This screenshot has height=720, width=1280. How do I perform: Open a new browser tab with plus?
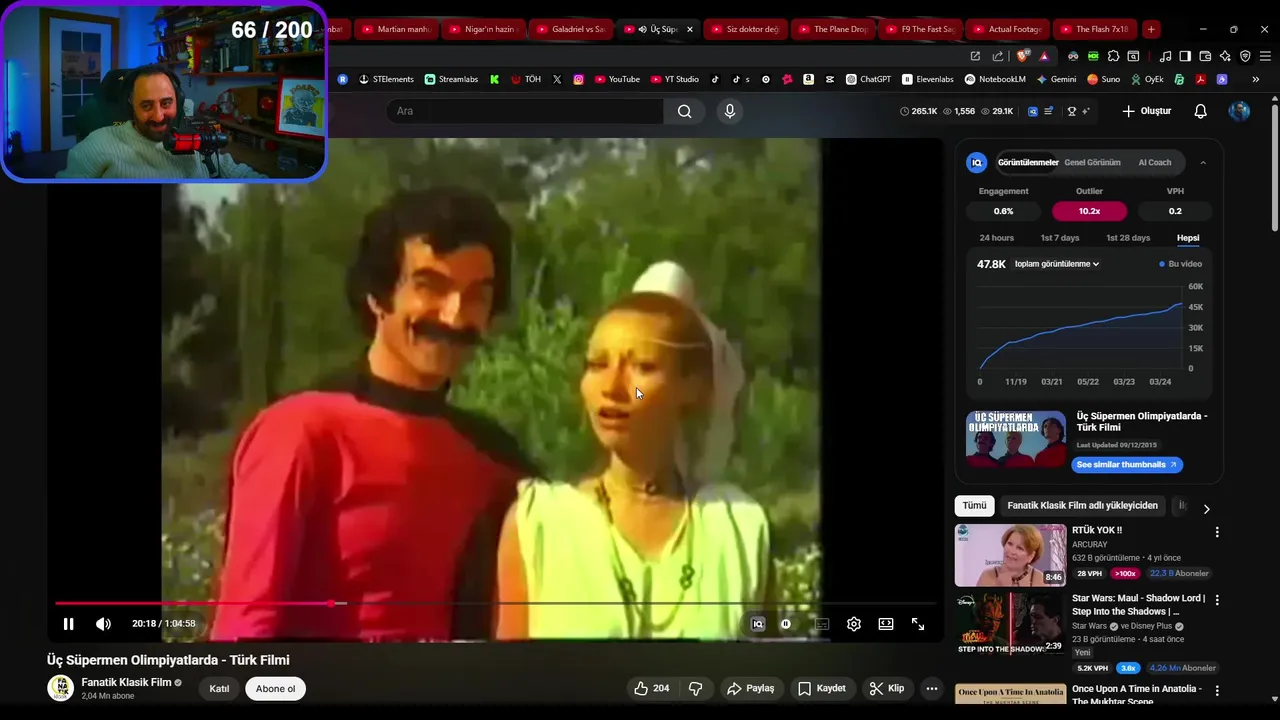[x=1151, y=29]
